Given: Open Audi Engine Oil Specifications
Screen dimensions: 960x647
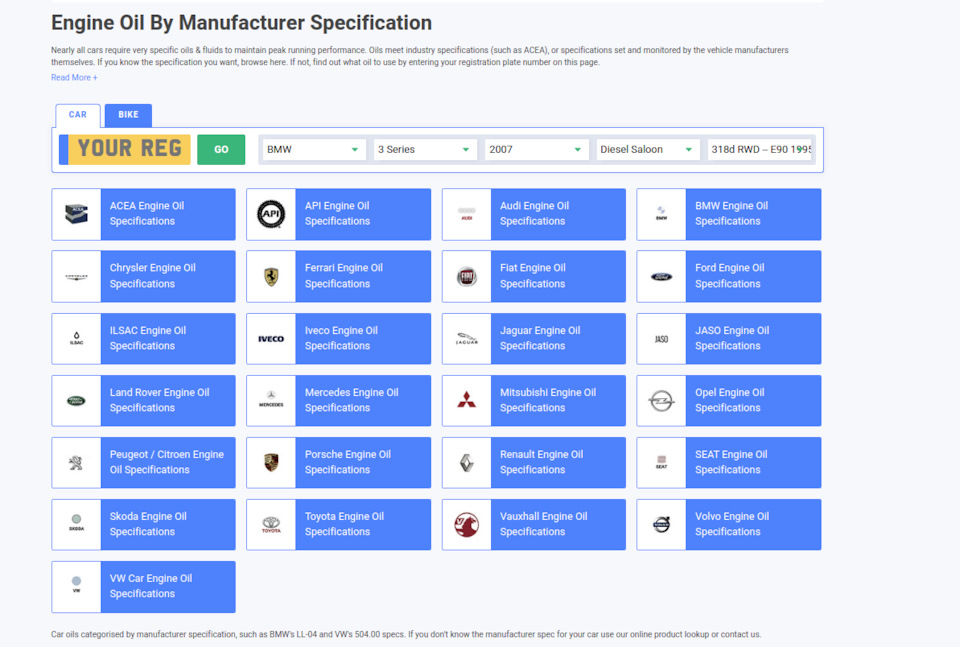Looking at the screenshot, I should point(534,214).
